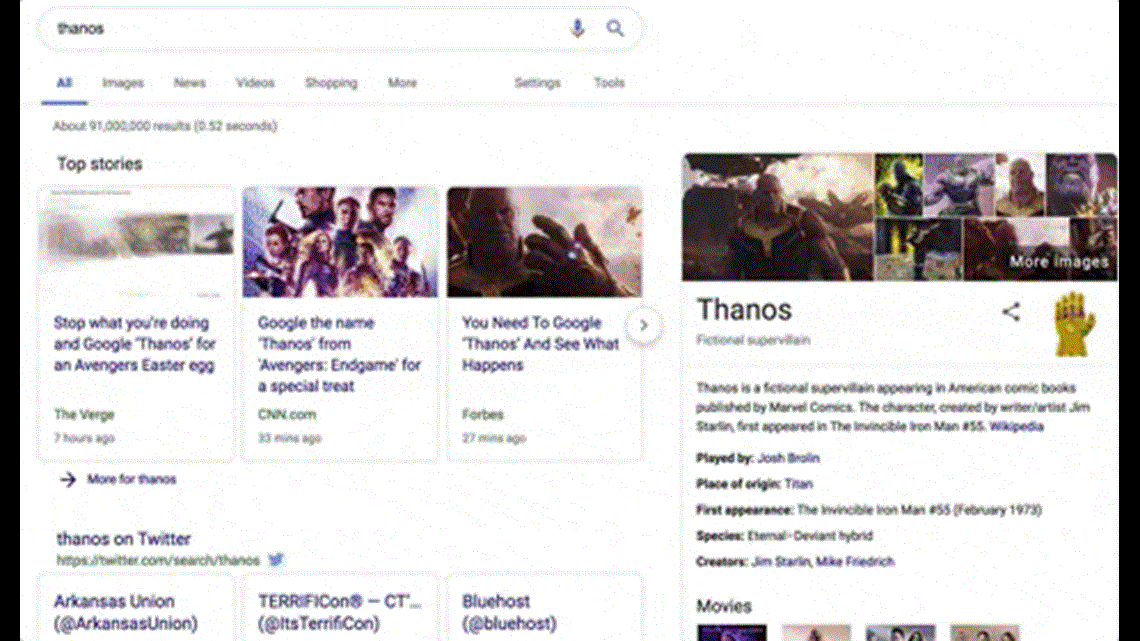Open the More search categories dropdown
Viewport: 1140px width, 641px height.
click(x=402, y=83)
